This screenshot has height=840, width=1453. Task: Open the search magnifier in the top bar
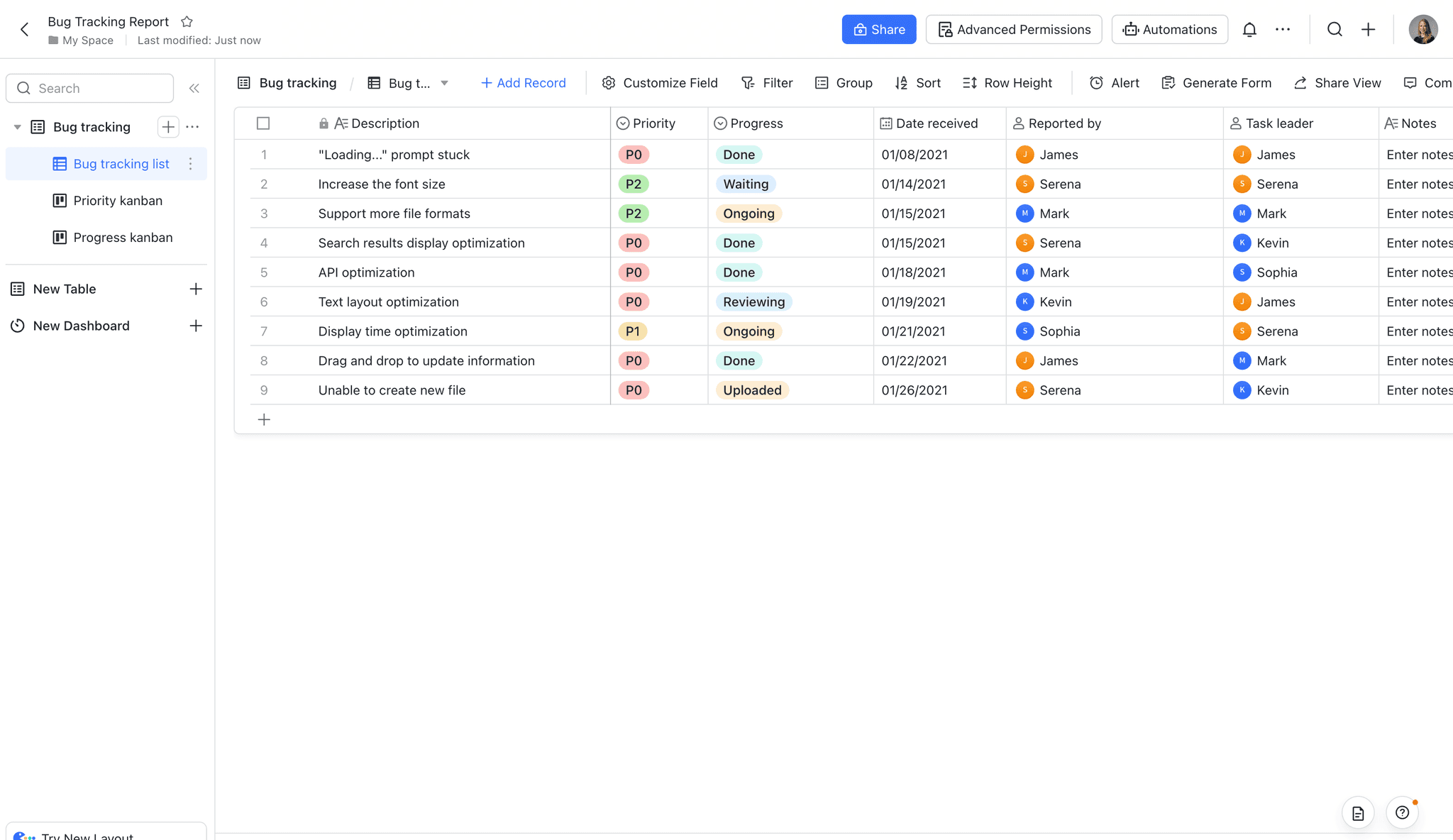(x=1335, y=29)
